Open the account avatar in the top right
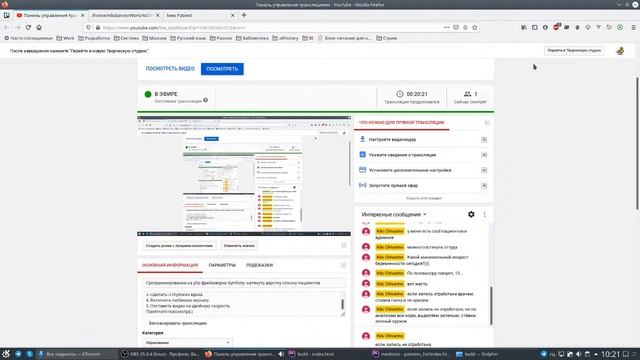 pyautogui.click(x=620, y=51)
